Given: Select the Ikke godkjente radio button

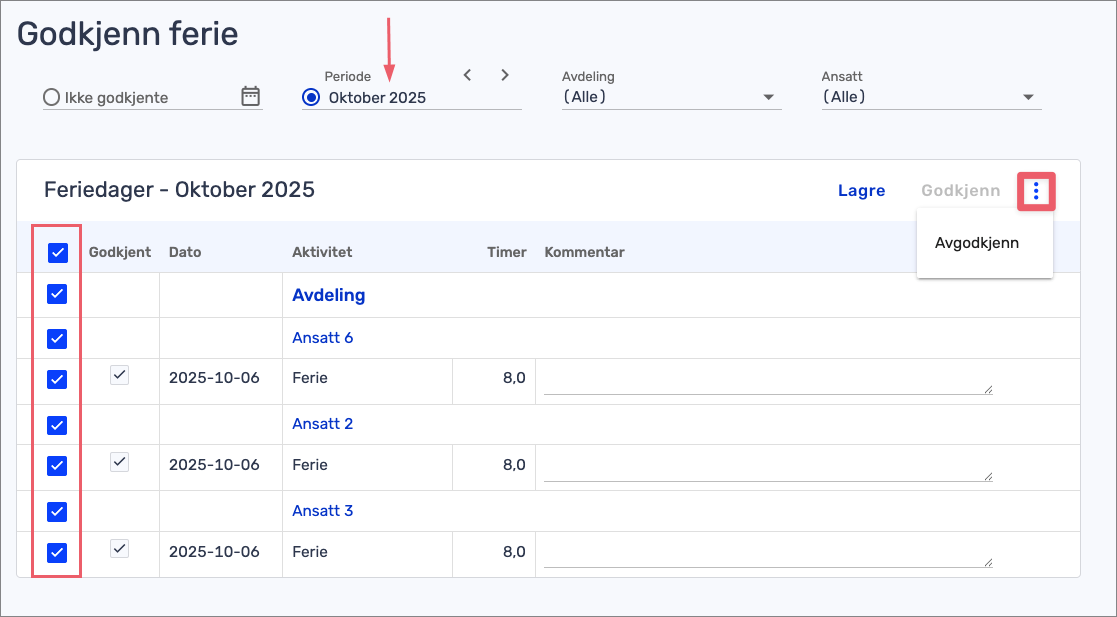Looking at the screenshot, I should coord(51,98).
